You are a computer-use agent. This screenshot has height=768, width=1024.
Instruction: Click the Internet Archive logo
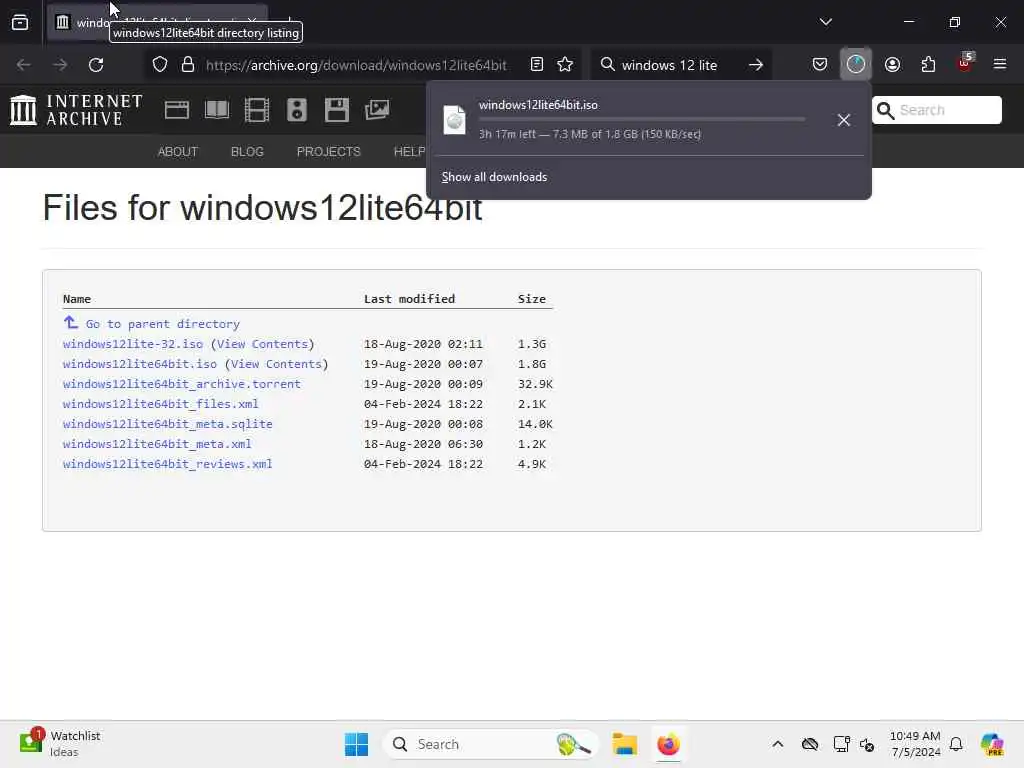point(76,110)
